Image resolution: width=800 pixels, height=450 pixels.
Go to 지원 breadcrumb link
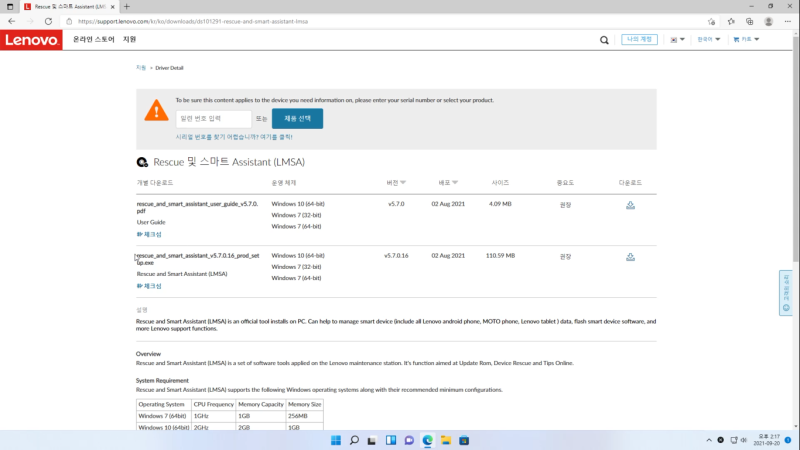pos(141,68)
